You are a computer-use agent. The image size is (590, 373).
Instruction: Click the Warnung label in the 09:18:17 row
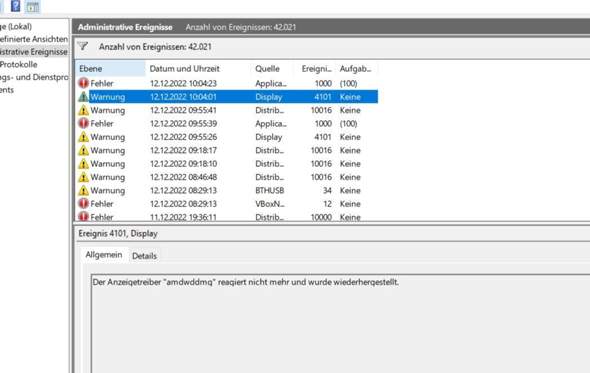(x=108, y=150)
